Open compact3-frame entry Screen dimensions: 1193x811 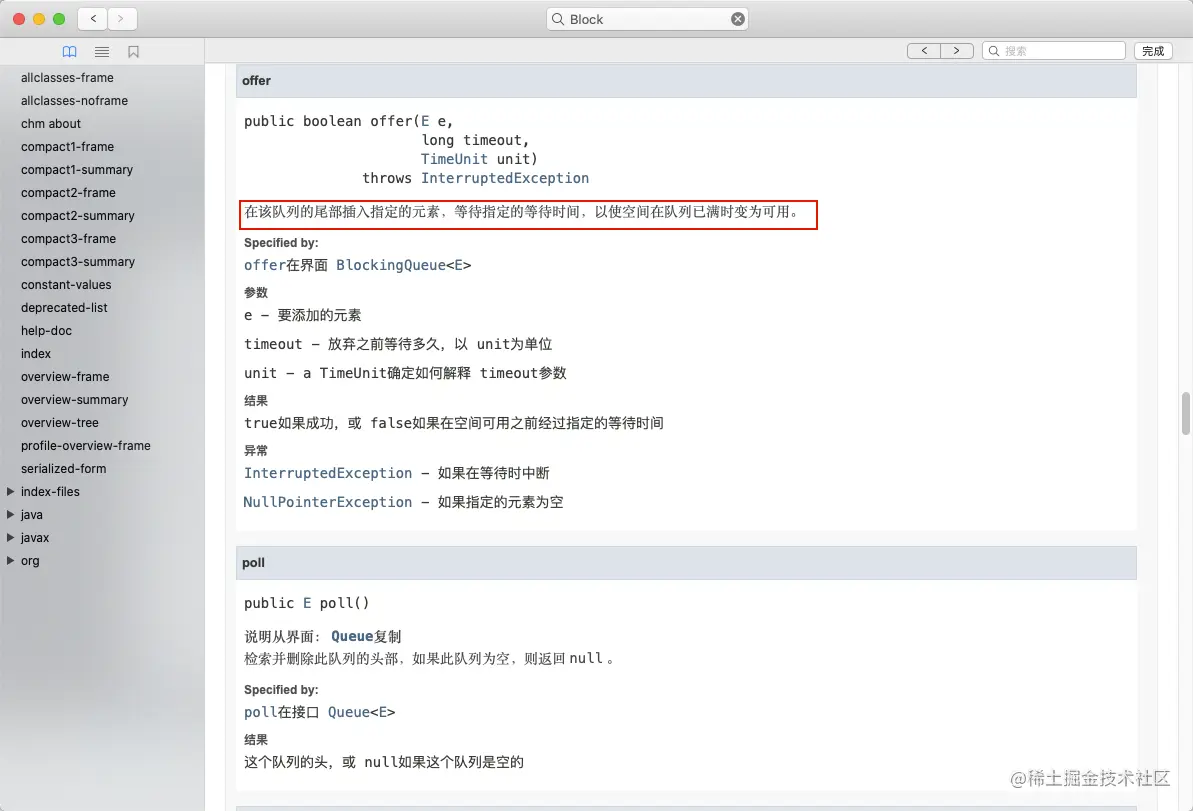68,238
